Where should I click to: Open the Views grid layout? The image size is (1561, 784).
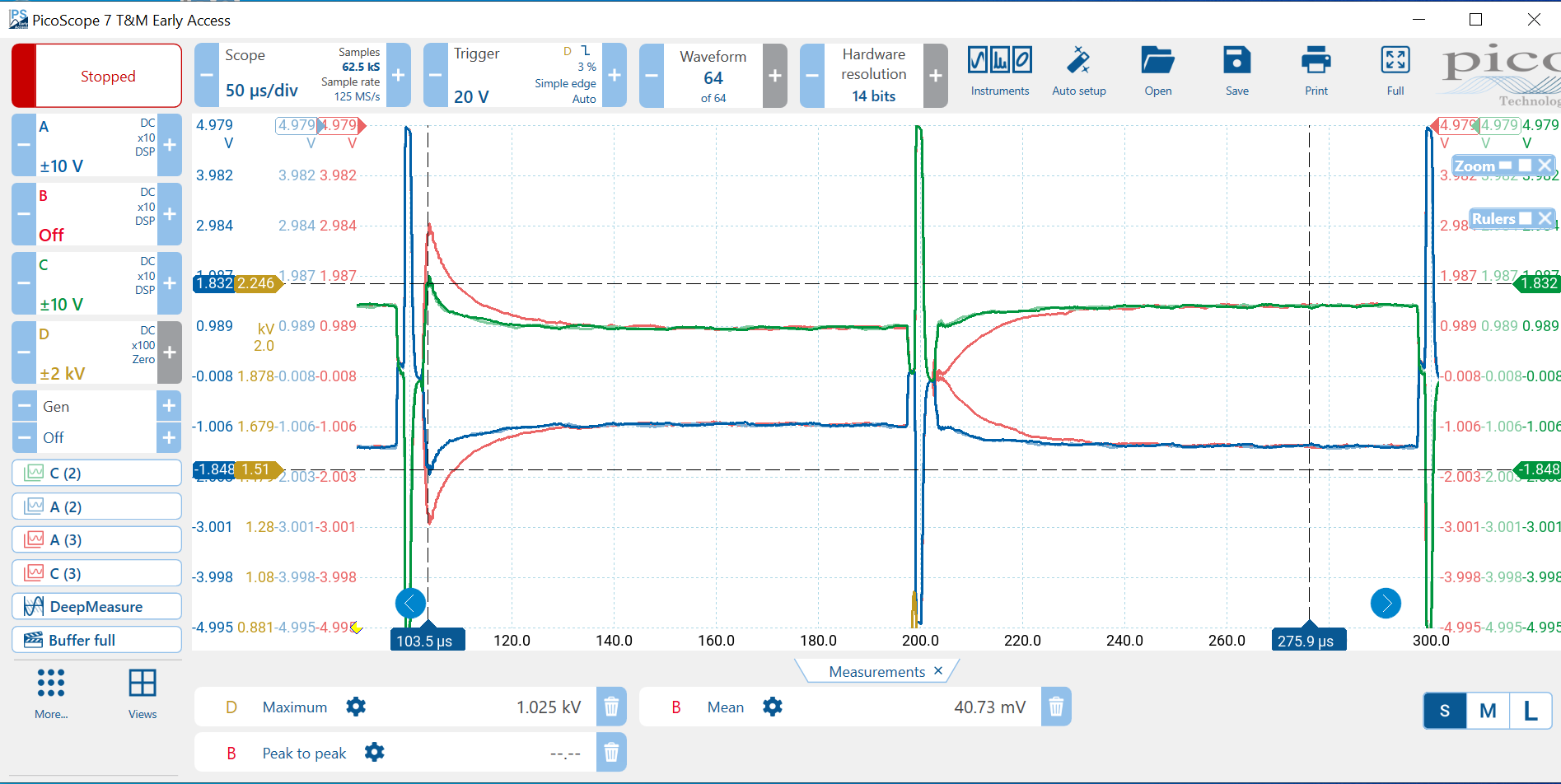142,693
